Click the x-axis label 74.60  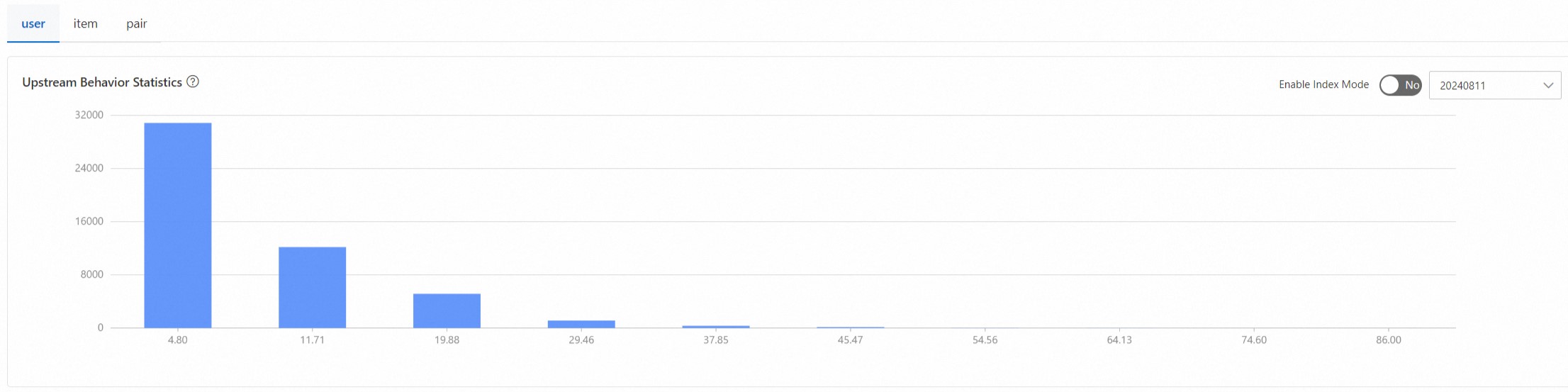point(1254,340)
